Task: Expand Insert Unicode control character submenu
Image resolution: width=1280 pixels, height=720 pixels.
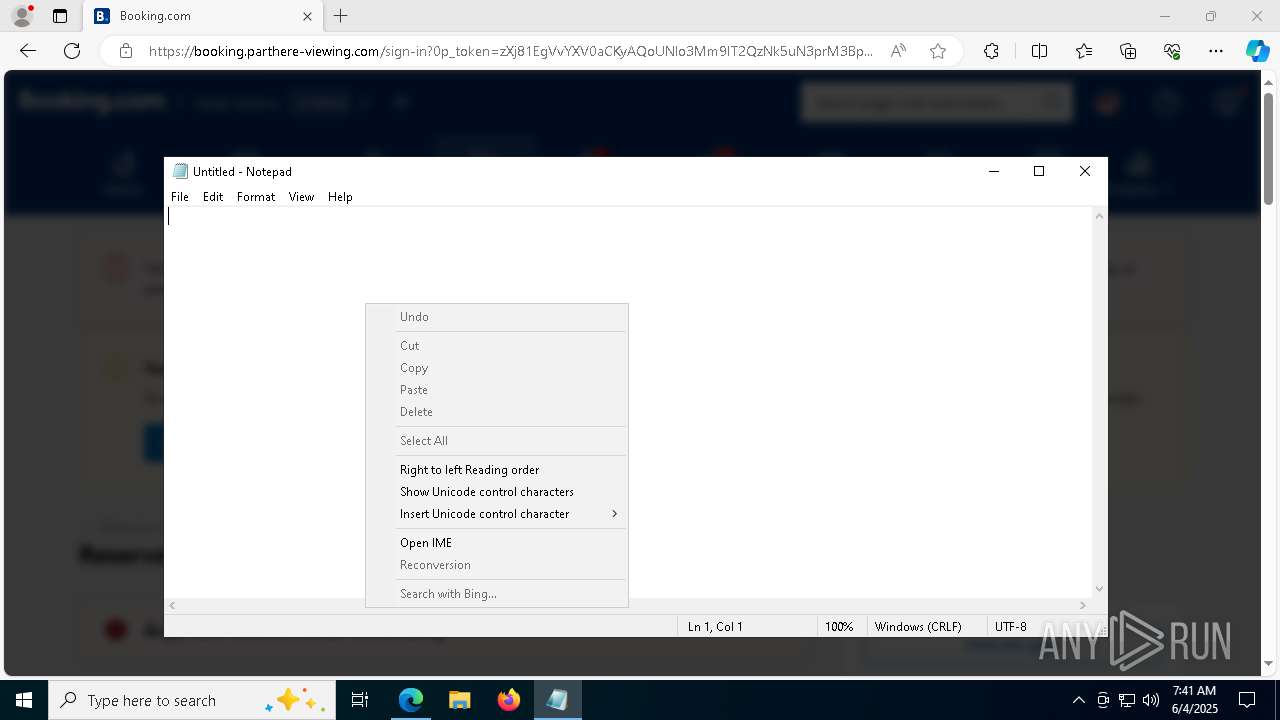Action: pos(497,514)
